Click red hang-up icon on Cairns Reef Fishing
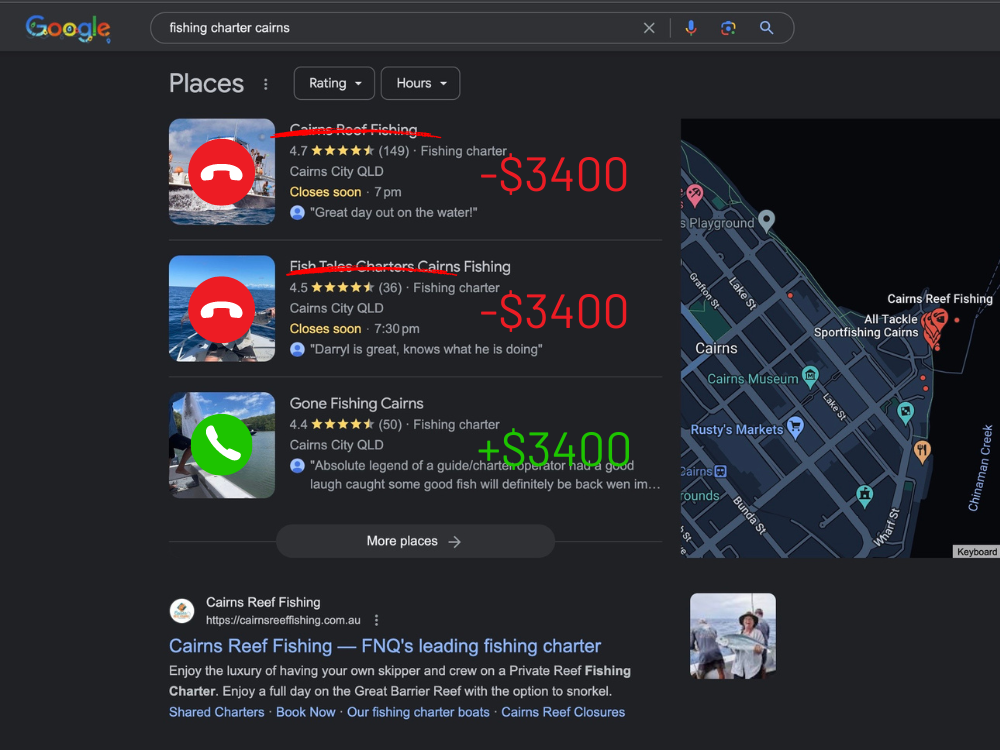This screenshot has width=1000, height=750. click(x=222, y=172)
